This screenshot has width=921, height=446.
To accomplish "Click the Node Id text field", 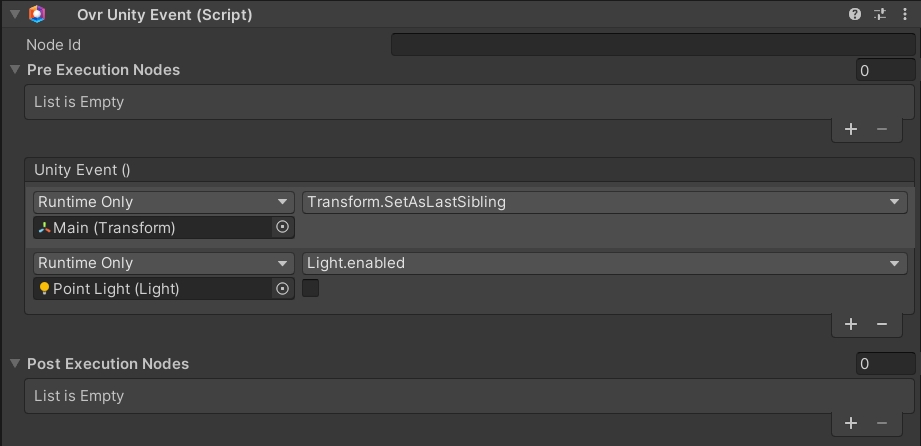I will coord(652,45).
